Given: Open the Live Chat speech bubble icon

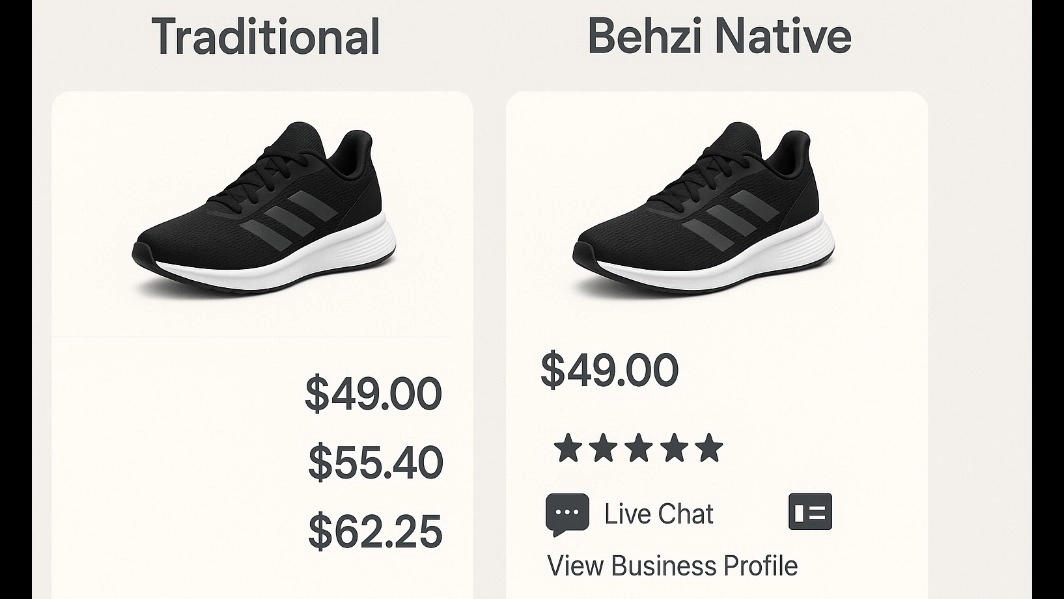Looking at the screenshot, I should [x=567, y=514].
